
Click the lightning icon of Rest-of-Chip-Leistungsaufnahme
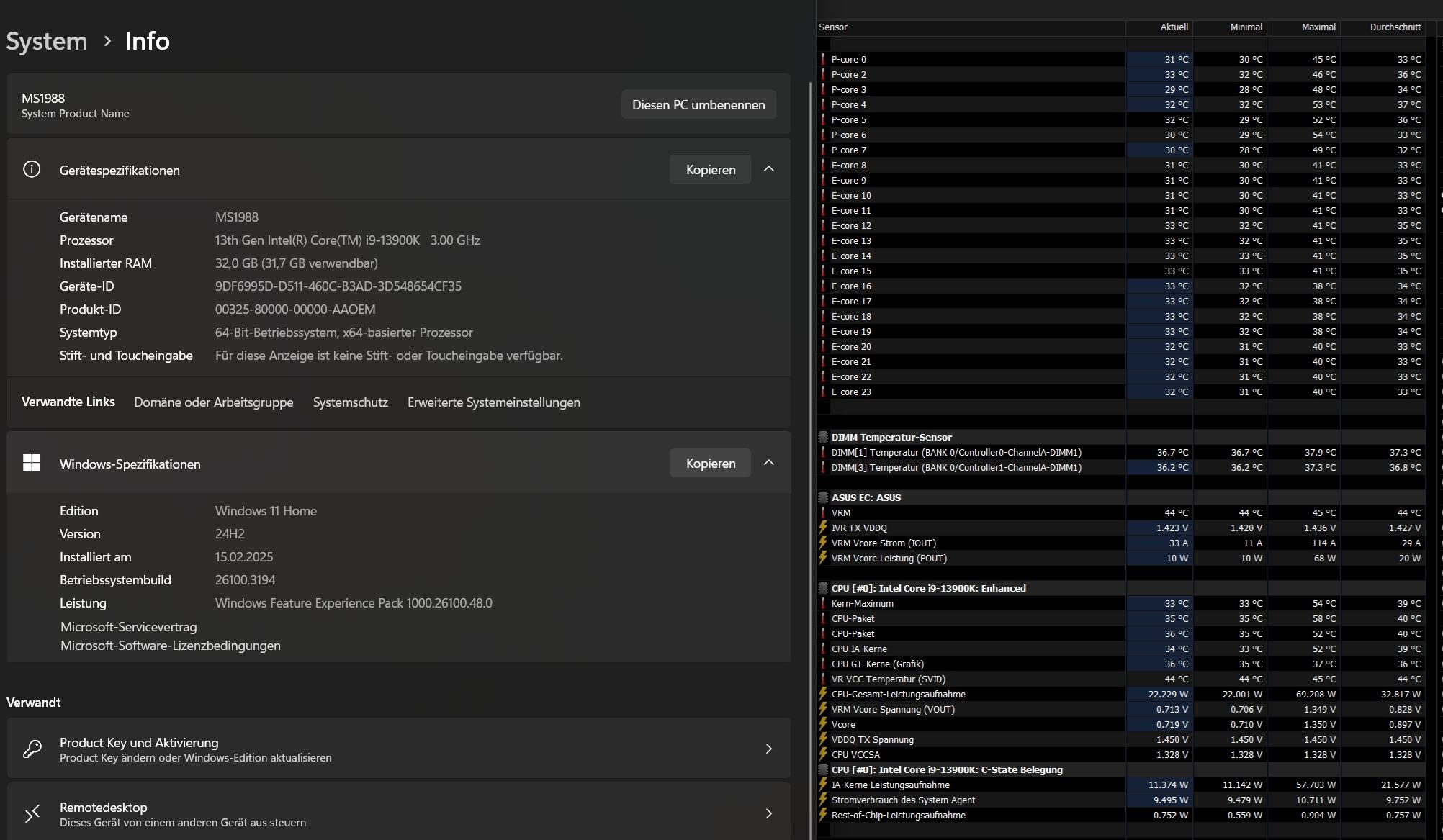tap(823, 815)
